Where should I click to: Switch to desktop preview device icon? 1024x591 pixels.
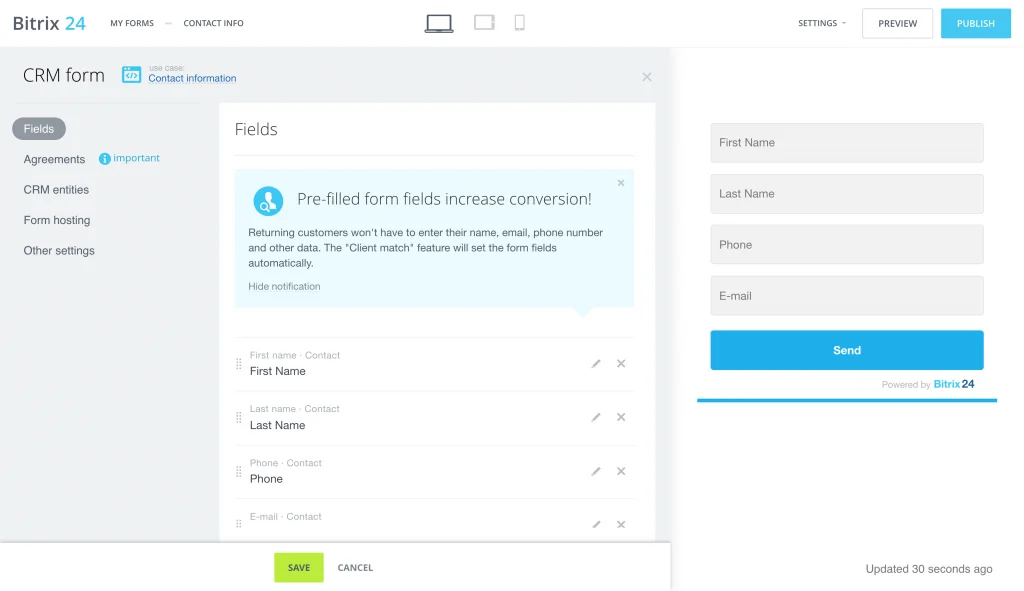[438, 23]
